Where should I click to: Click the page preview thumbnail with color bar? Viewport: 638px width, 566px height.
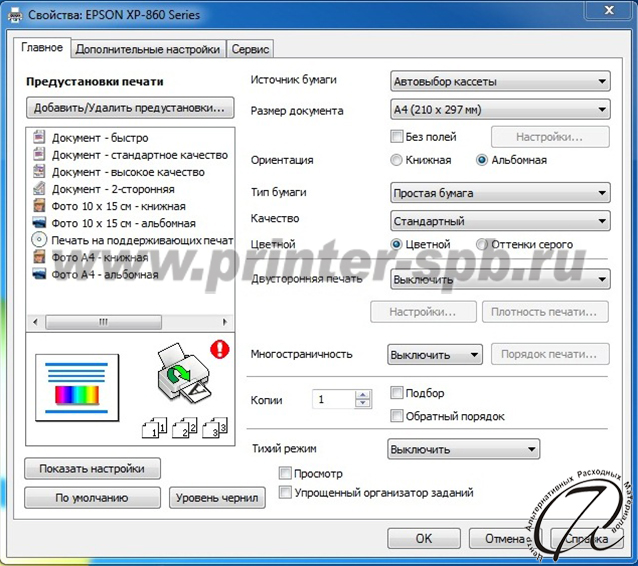(77, 388)
